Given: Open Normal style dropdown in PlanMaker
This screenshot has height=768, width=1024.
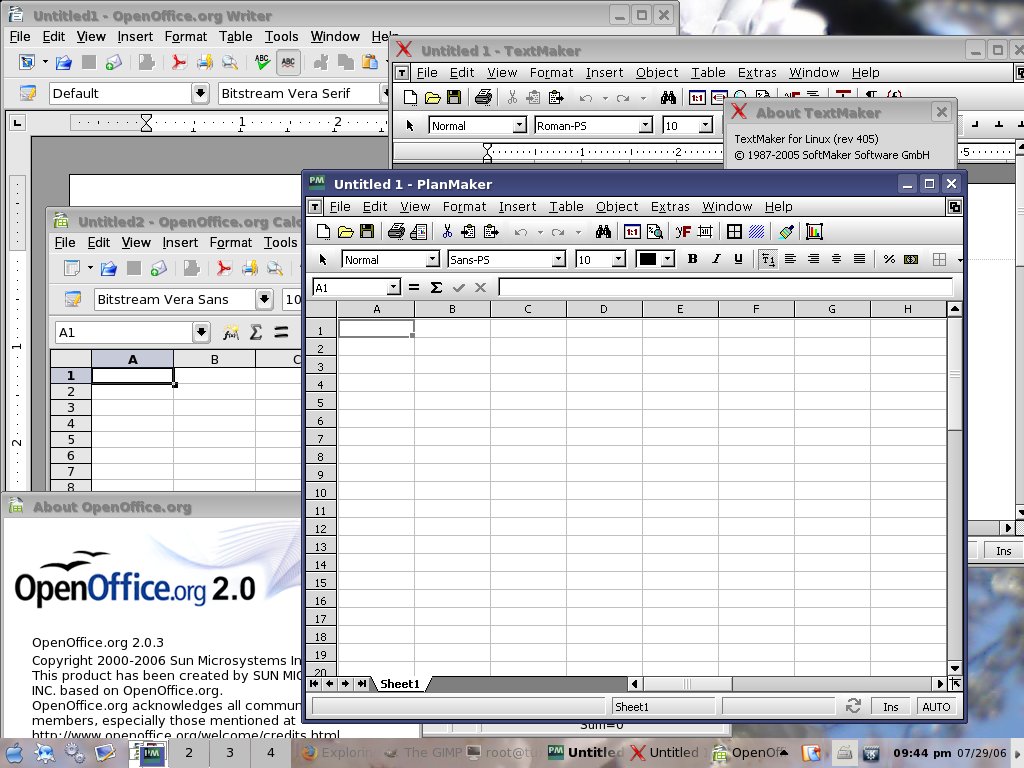Looking at the screenshot, I should coord(432,260).
